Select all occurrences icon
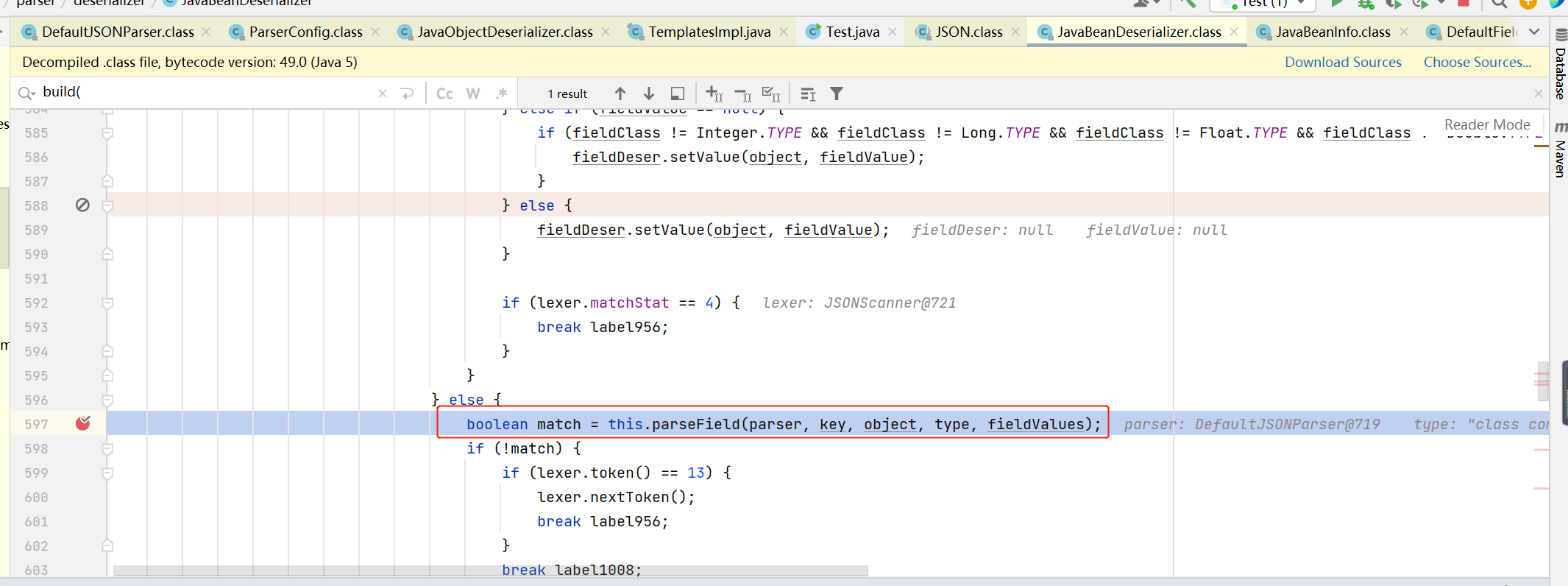This screenshot has height=586, width=1568. 771,93
